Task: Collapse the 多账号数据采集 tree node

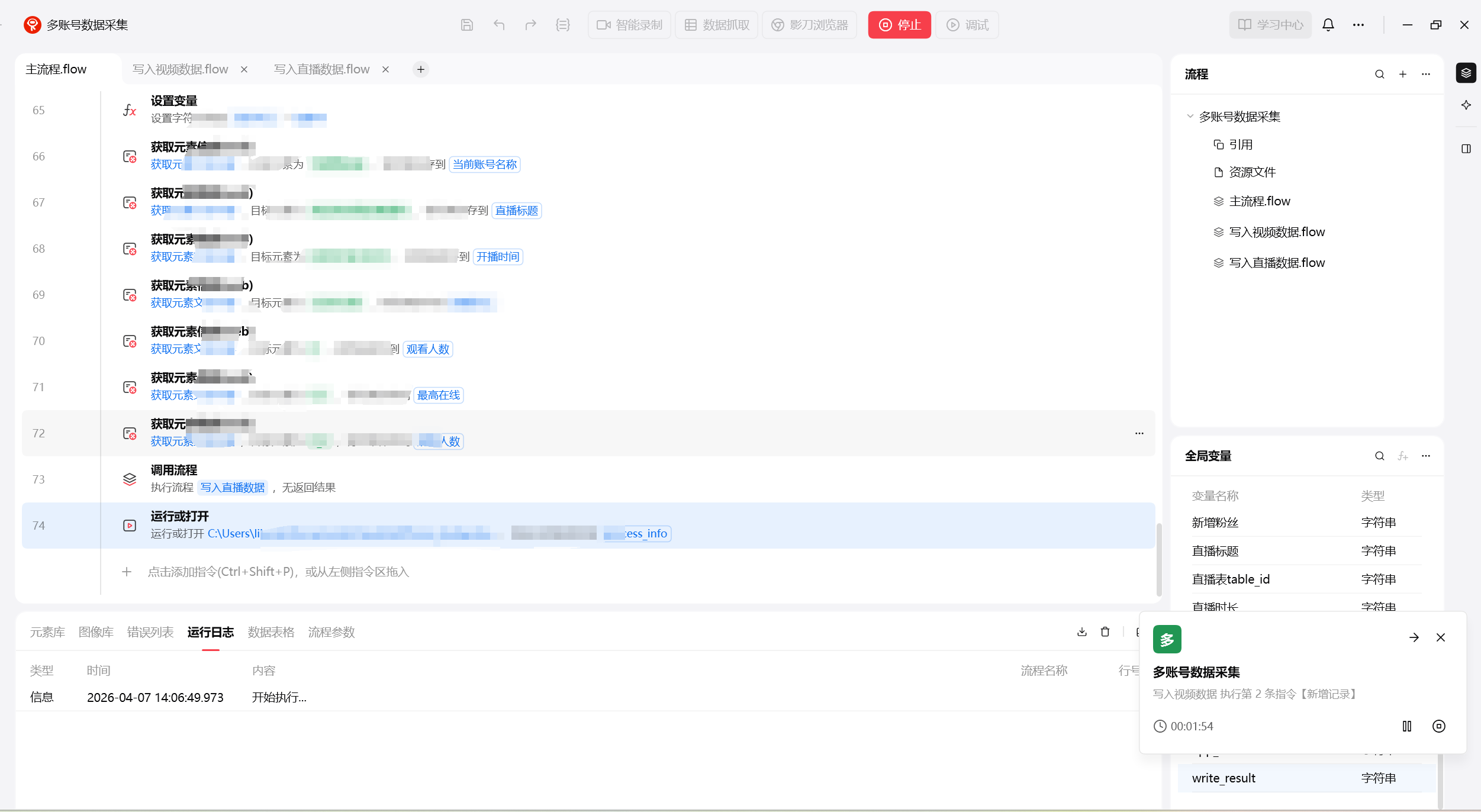Action: [1190, 117]
